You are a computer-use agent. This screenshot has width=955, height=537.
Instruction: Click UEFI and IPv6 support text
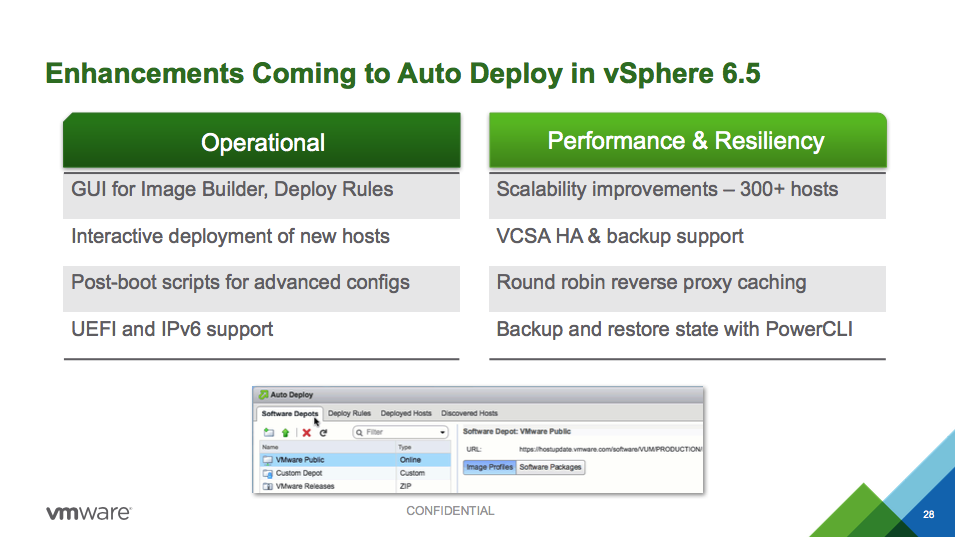(172, 329)
